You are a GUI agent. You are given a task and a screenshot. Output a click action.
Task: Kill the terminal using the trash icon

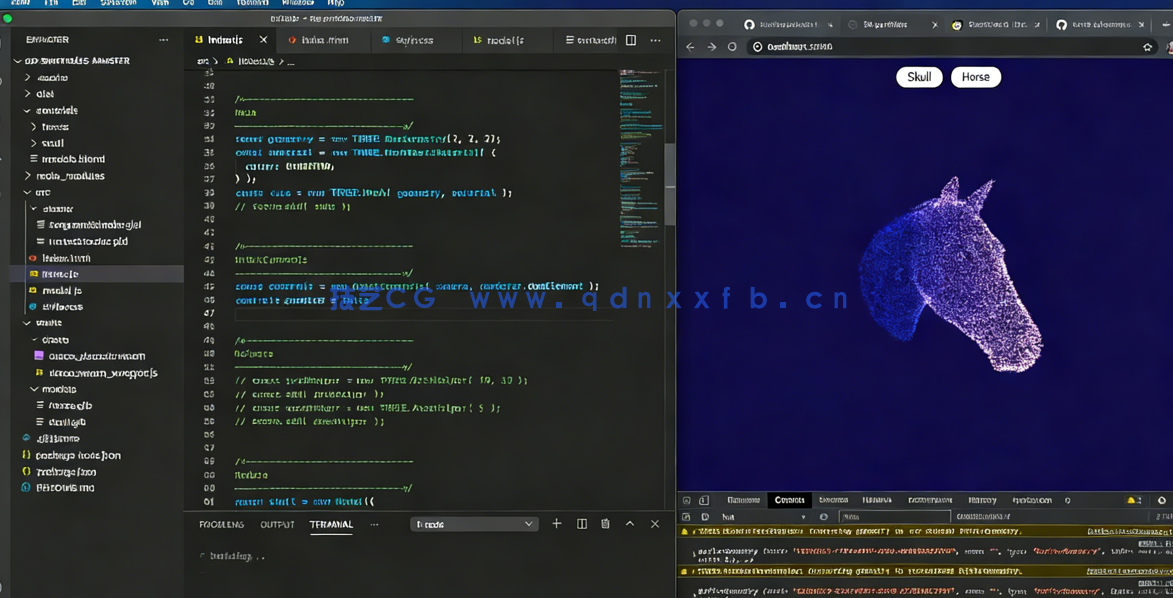605,523
